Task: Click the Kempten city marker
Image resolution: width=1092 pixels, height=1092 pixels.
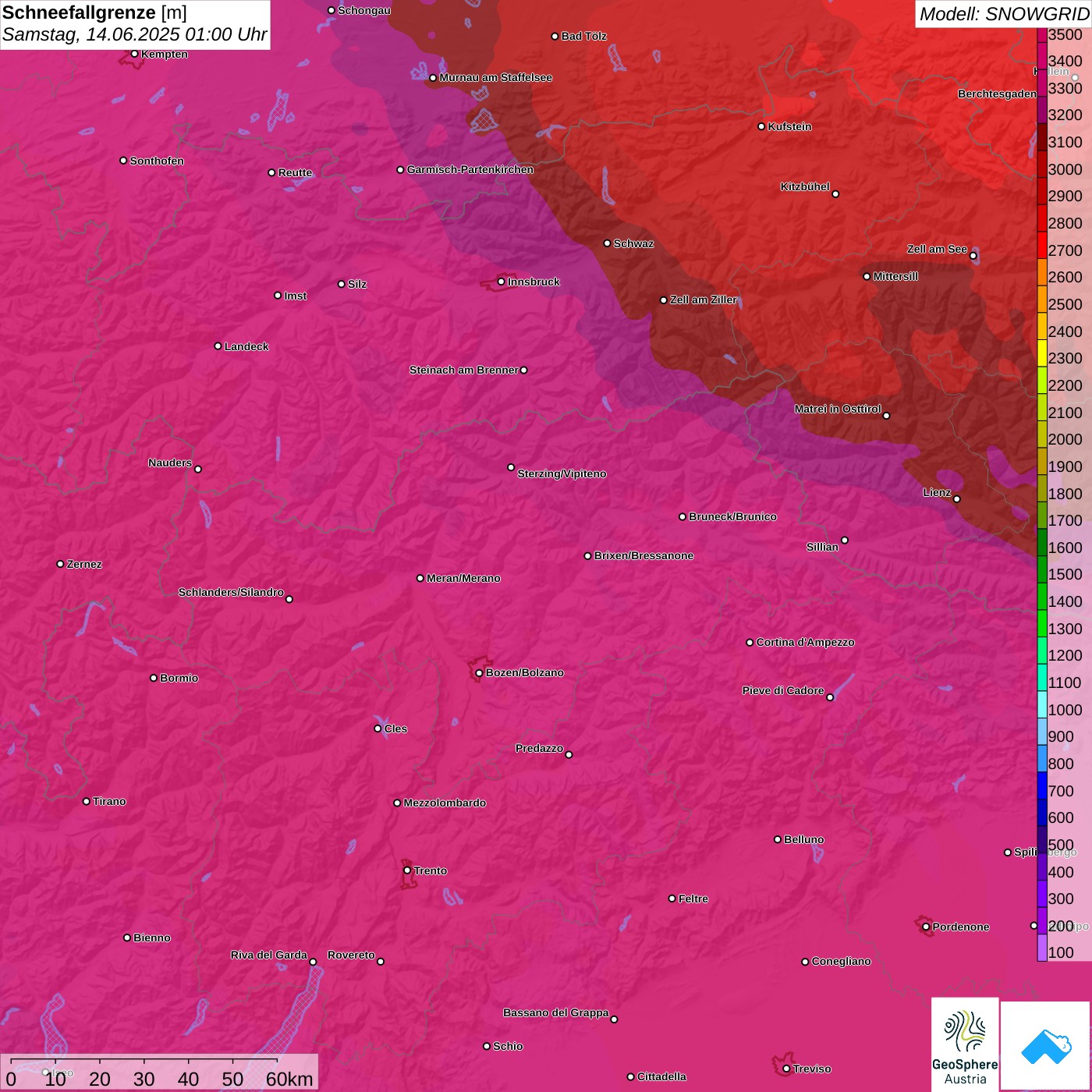Action: pyautogui.click(x=134, y=54)
